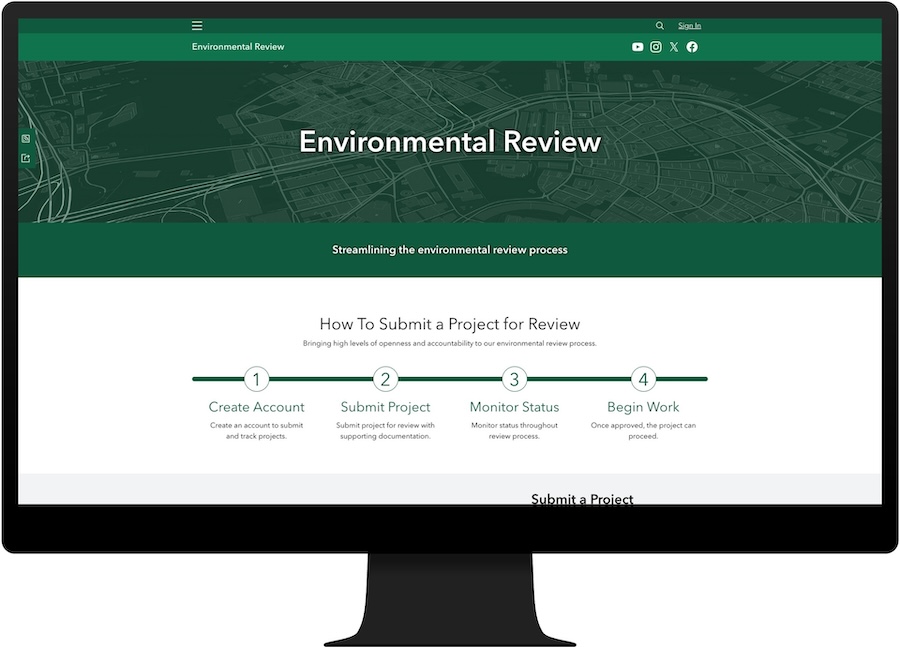Click the search magnifier icon
Image resolution: width=900 pixels, height=647 pixels.
(660, 25)
